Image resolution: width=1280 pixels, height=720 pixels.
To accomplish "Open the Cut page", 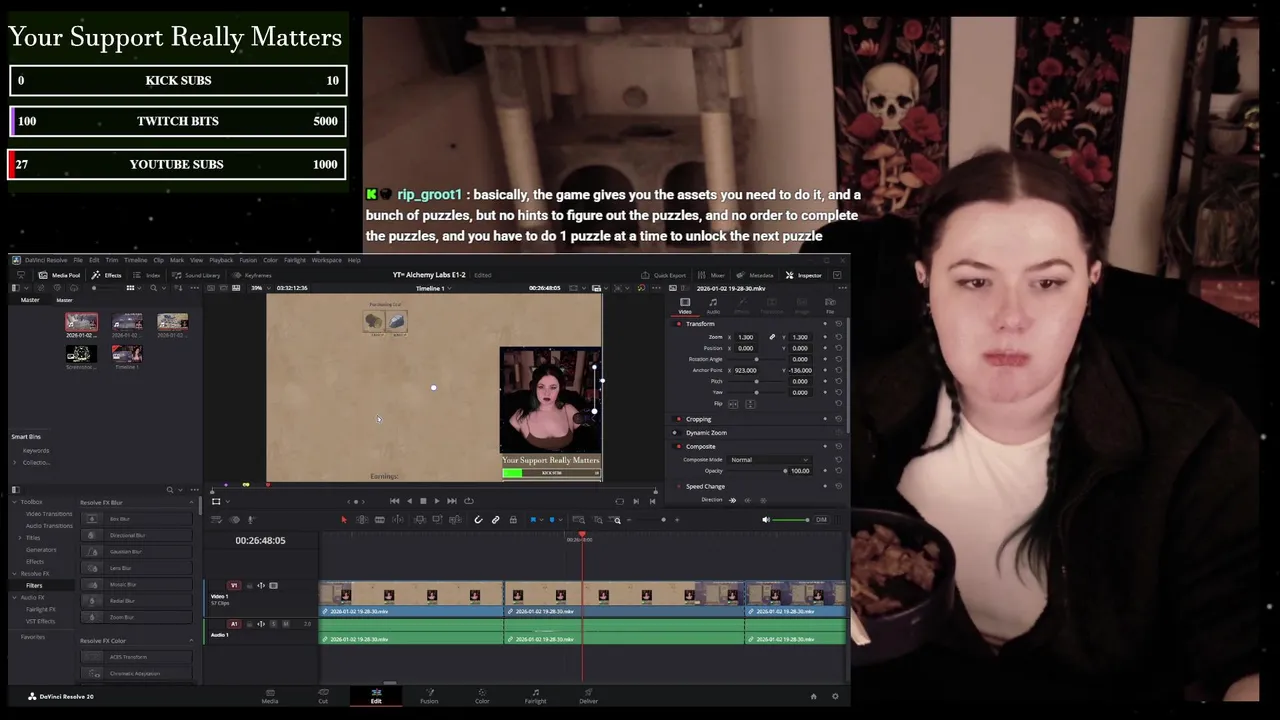I will coord(323,695).
